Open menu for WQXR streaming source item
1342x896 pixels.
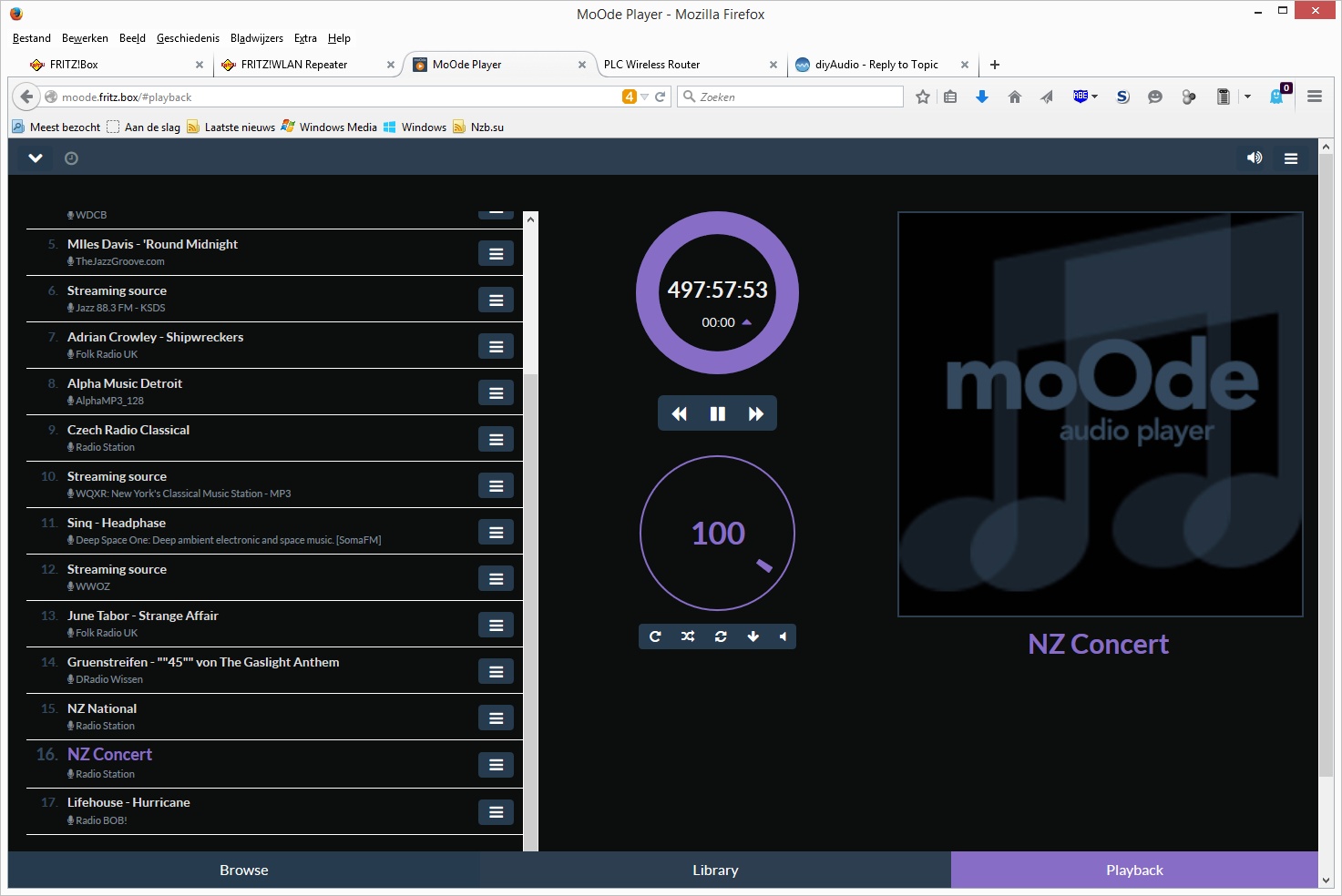[497, 486]
